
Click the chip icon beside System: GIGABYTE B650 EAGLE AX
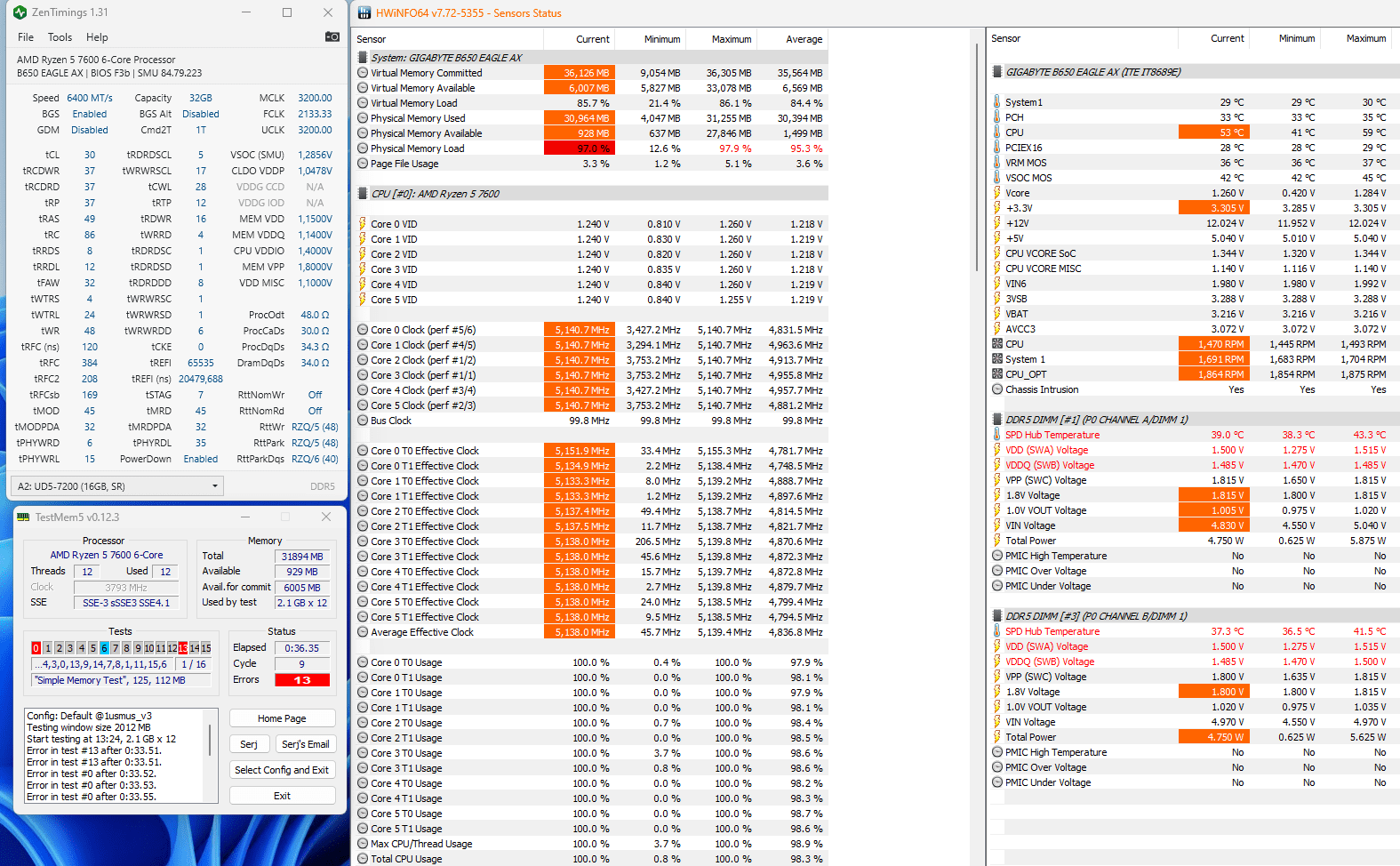click(363, 58)
